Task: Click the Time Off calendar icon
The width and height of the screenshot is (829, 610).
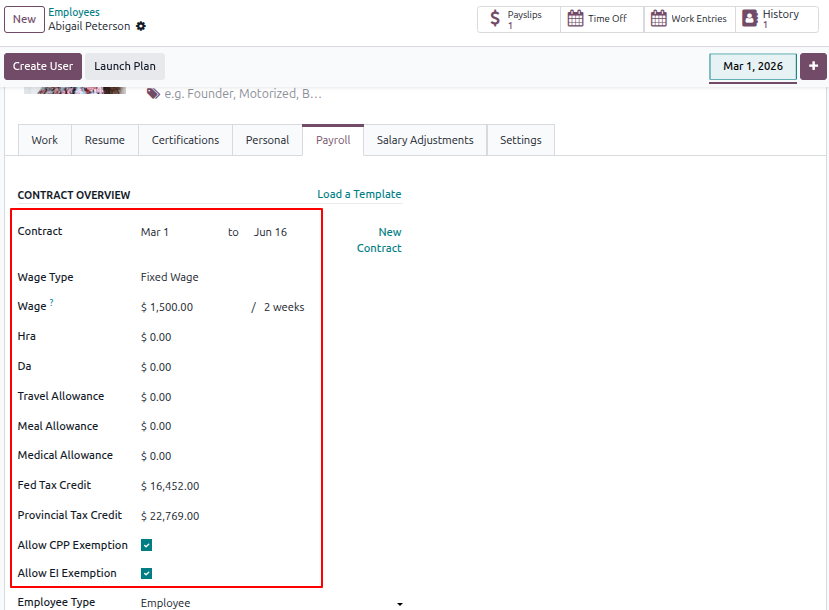Action: pos(575,19)
